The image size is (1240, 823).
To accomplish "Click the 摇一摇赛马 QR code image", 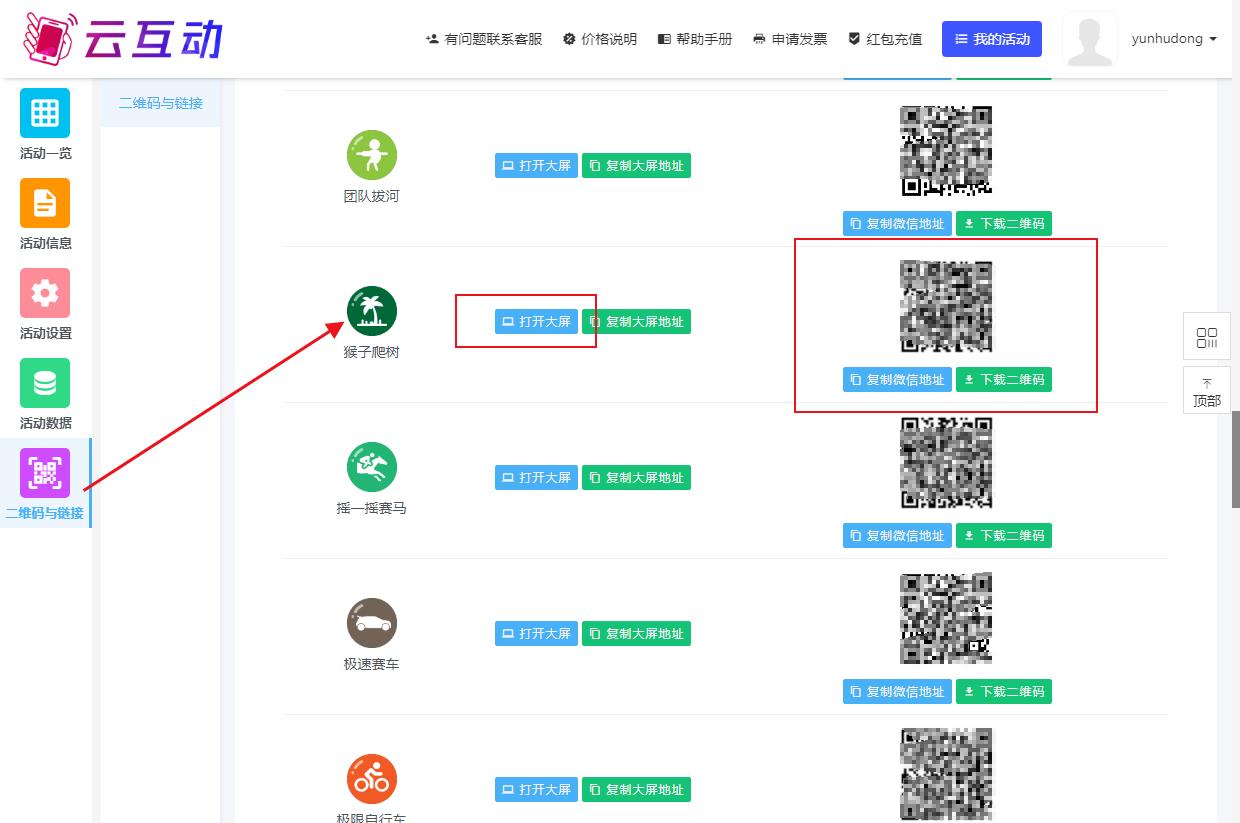I will click(x=947, y=463).
